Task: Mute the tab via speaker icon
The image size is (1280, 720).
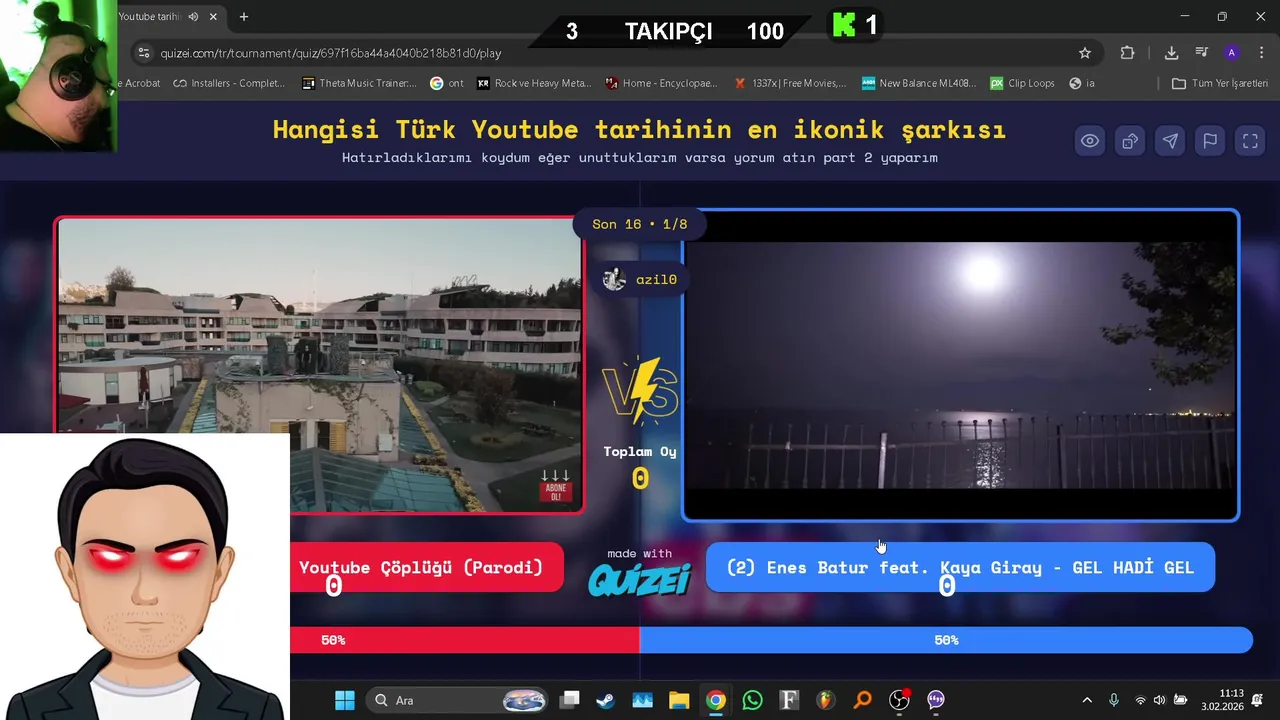Action: coord(193,17)
